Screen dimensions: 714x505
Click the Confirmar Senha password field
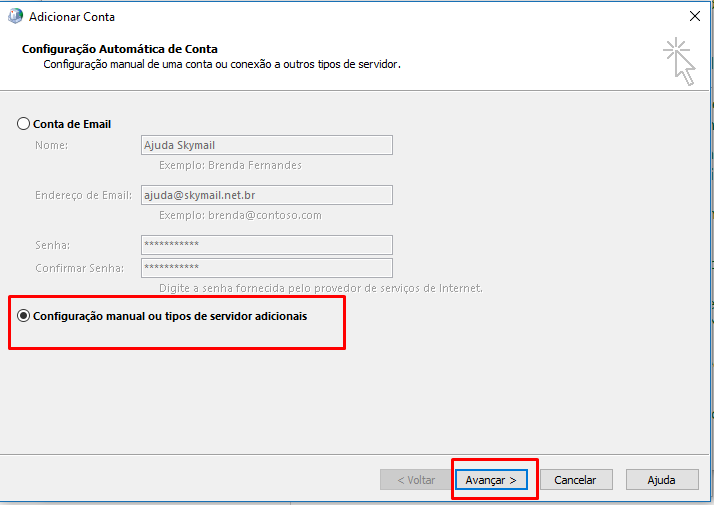click(267, 268)
